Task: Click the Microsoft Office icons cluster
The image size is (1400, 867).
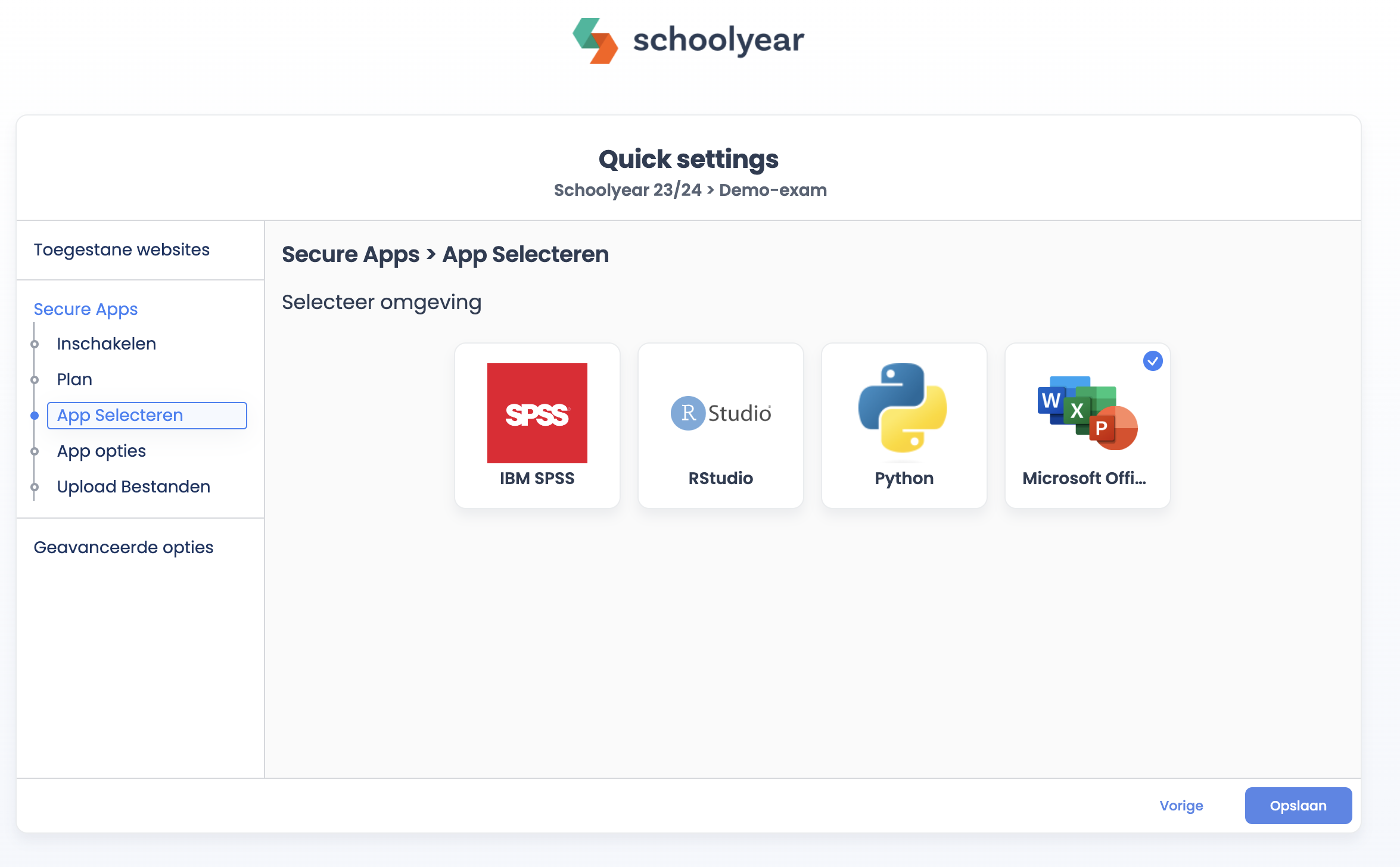Action: coord(1087,413)
